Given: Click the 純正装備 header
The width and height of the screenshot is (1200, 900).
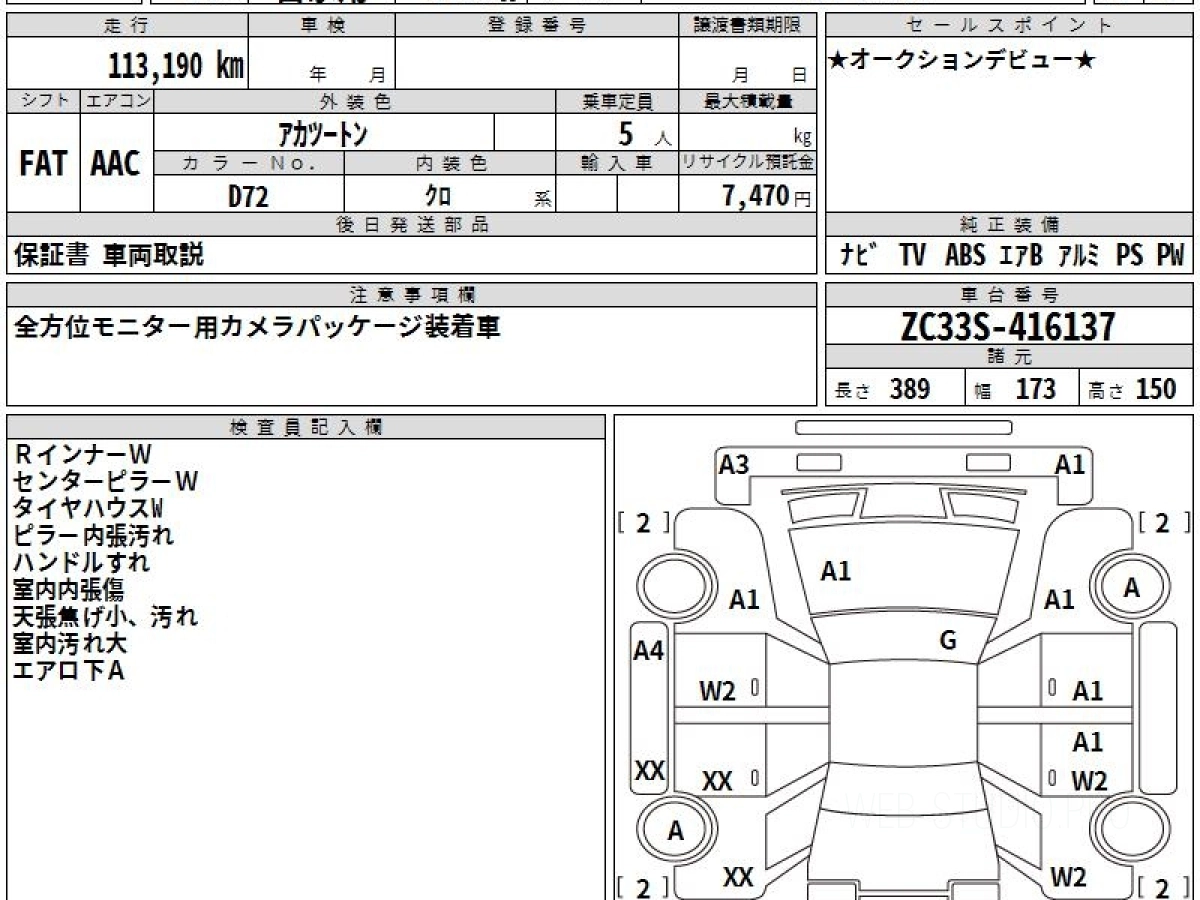Looking at the screenshot, I should click(1009, 225).
